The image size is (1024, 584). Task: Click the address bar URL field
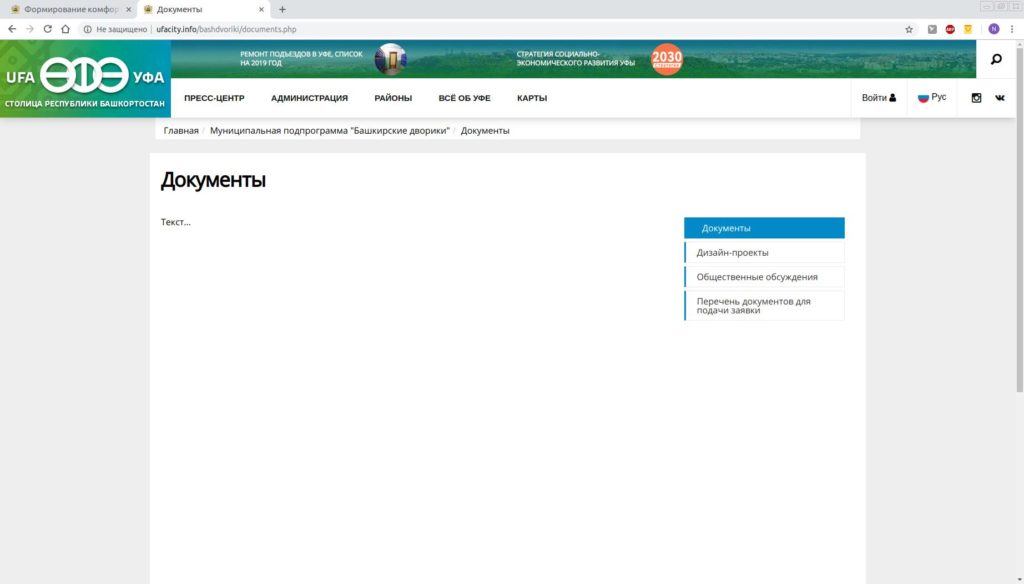(500, 29)
